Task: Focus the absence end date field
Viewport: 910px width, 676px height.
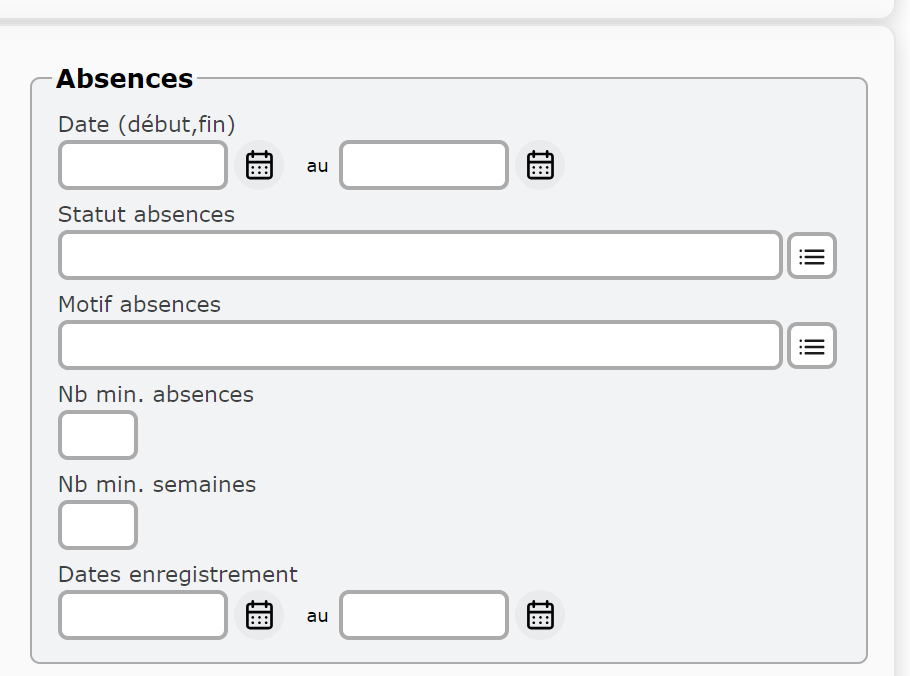Action: click(x=424, y=165)
